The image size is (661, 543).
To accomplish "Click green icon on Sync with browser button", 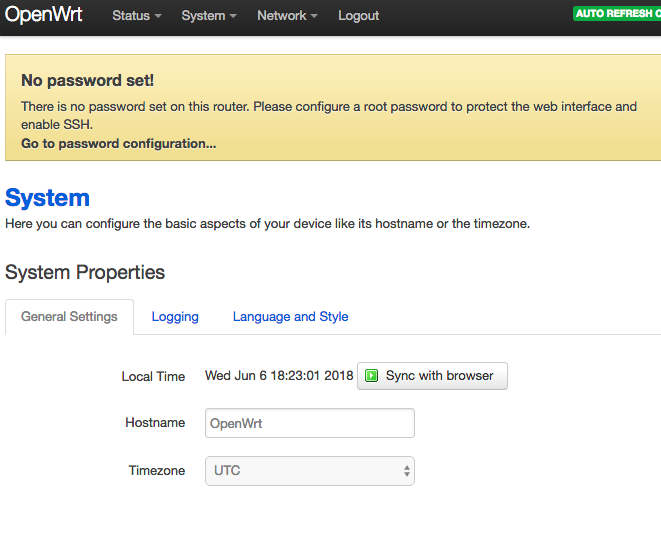I will [371, 376].
